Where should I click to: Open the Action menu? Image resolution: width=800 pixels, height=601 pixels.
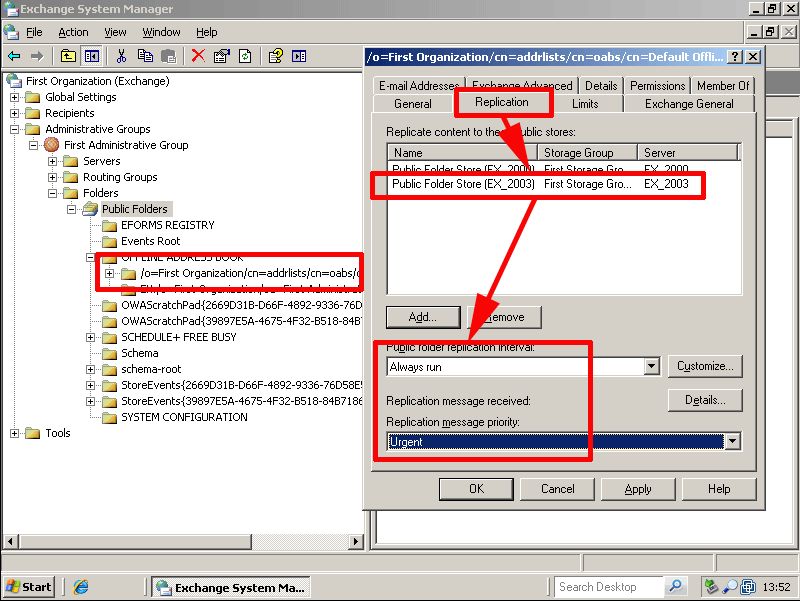[73, 32]
